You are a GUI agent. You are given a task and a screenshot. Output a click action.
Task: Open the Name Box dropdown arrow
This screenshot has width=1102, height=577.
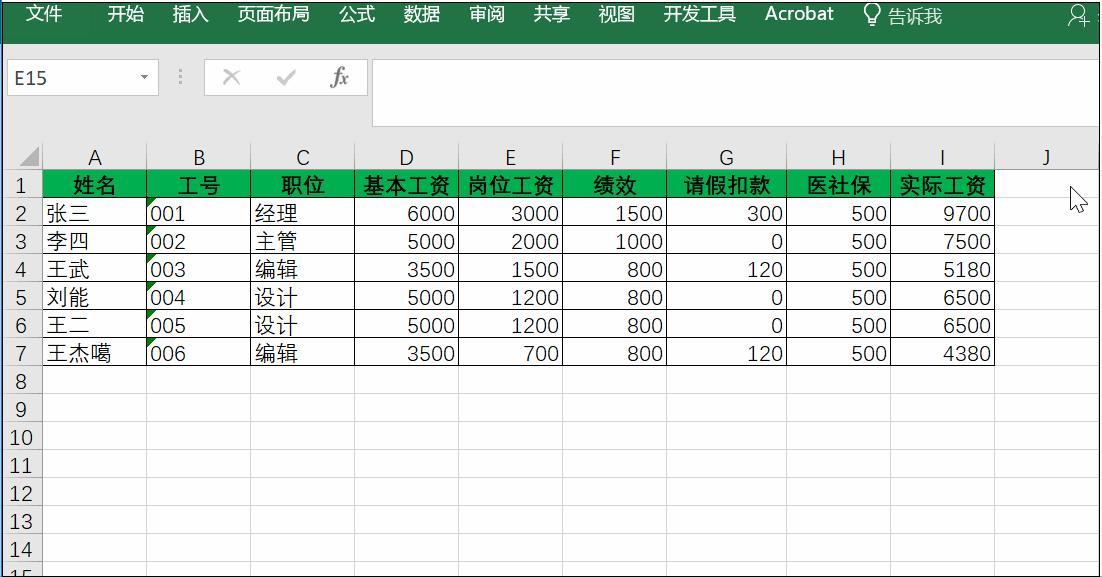click(142, 76)
